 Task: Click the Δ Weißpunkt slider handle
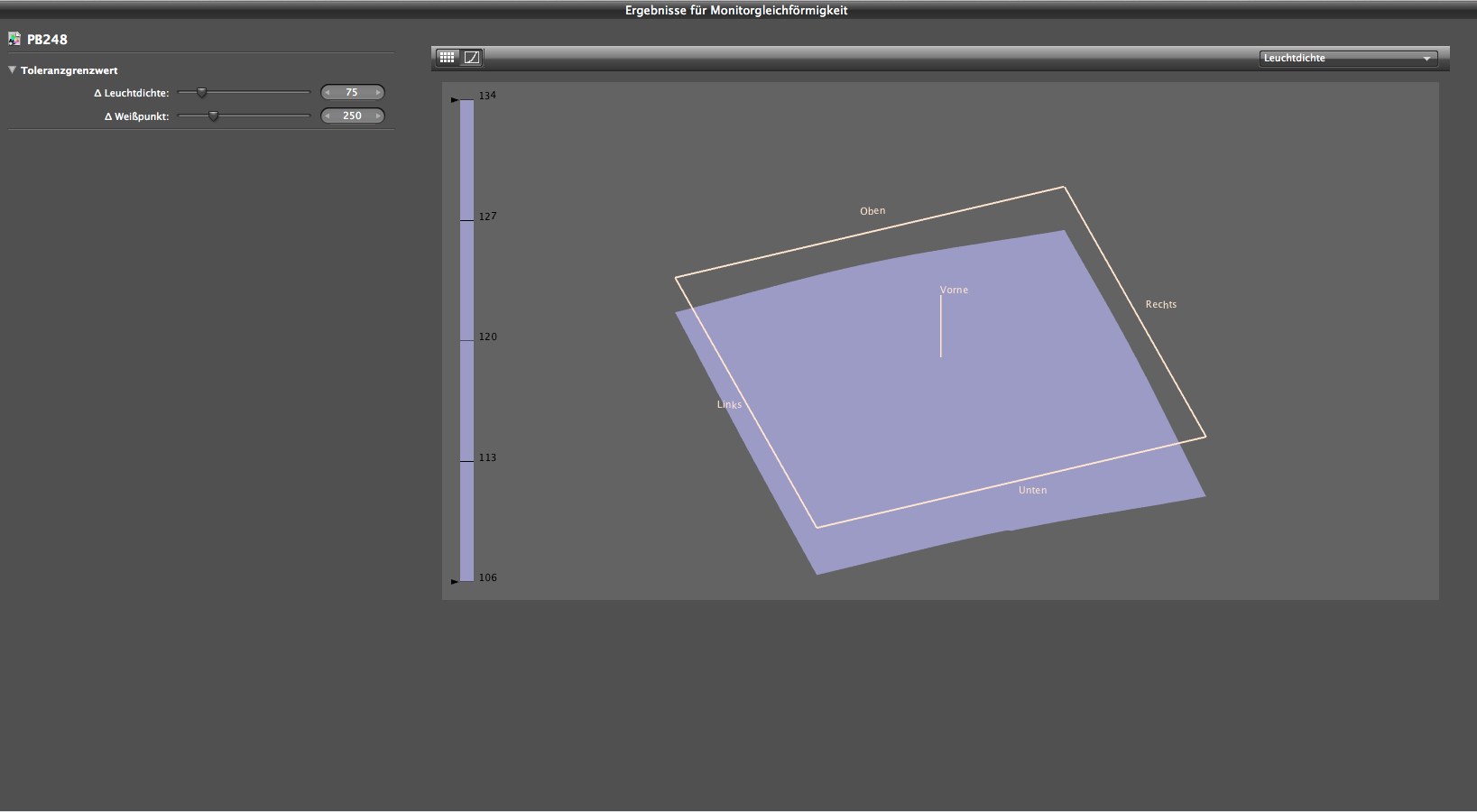coord(214,115)
